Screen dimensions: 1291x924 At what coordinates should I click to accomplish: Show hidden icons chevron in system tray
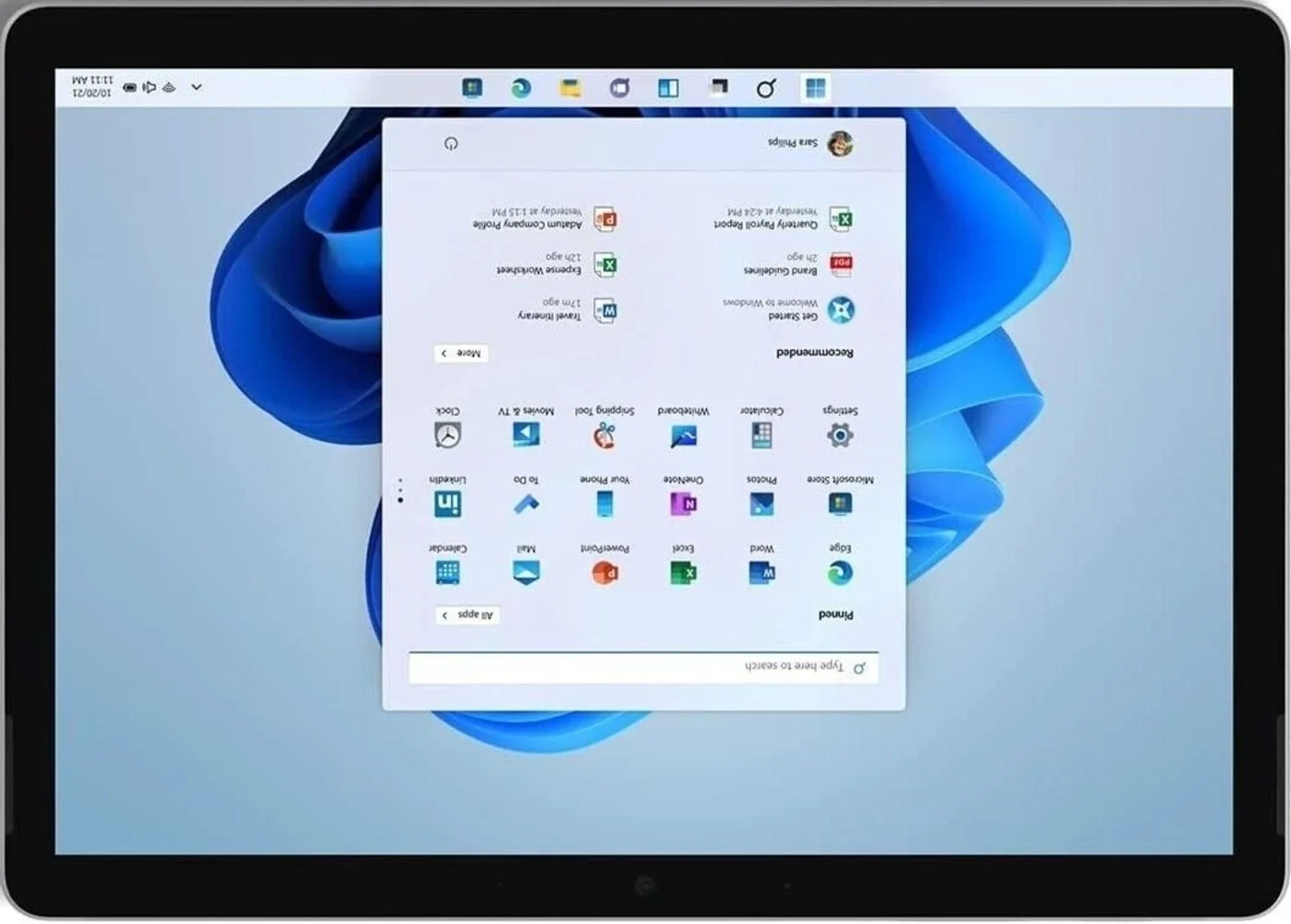(x=197, y=87)
